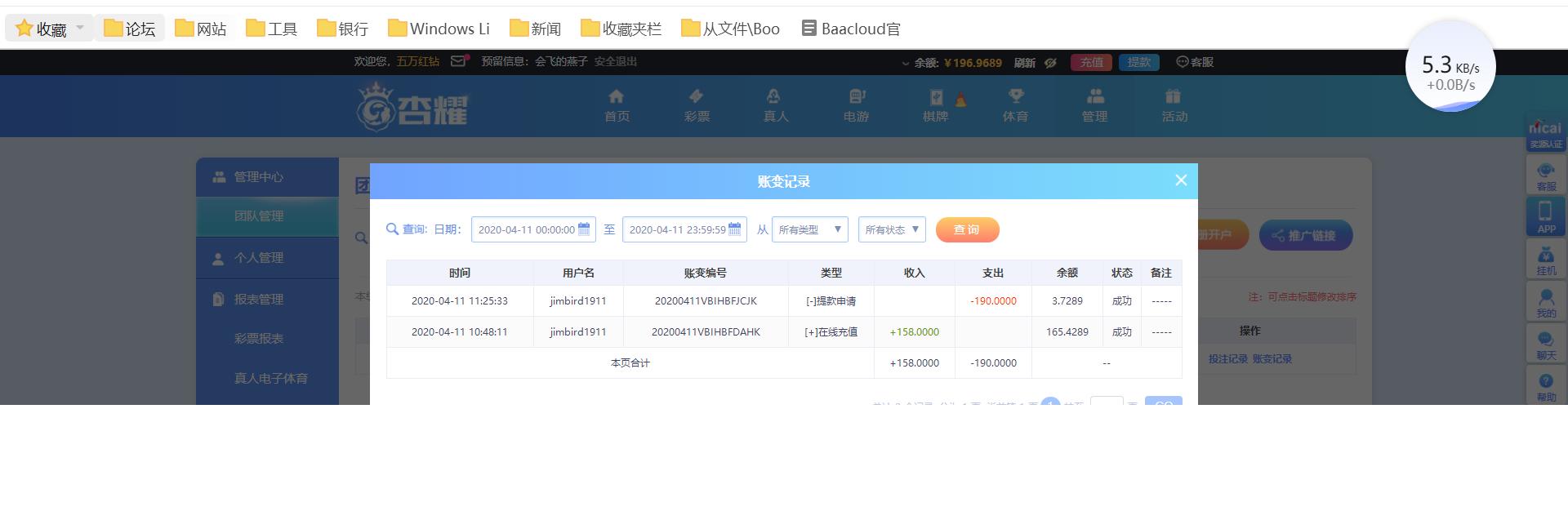Image resolution: width=1568 pixels, height=529 pixels.
Task: Open the 收藏 favorites star button
Action: tap(41, 29)
